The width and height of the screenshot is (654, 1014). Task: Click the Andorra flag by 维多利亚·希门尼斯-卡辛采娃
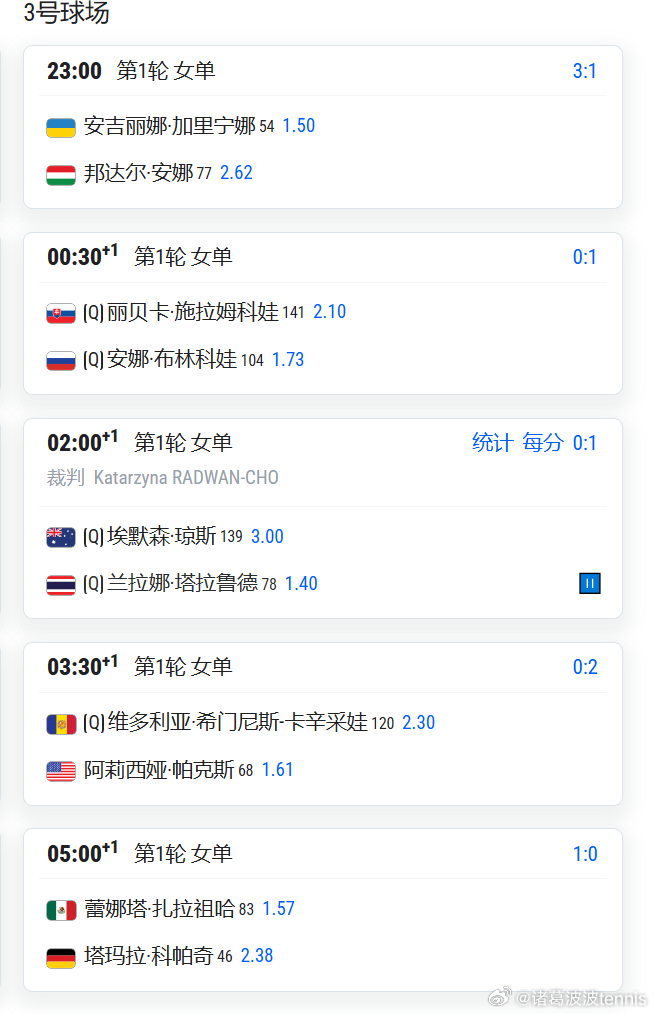point(61,724)
